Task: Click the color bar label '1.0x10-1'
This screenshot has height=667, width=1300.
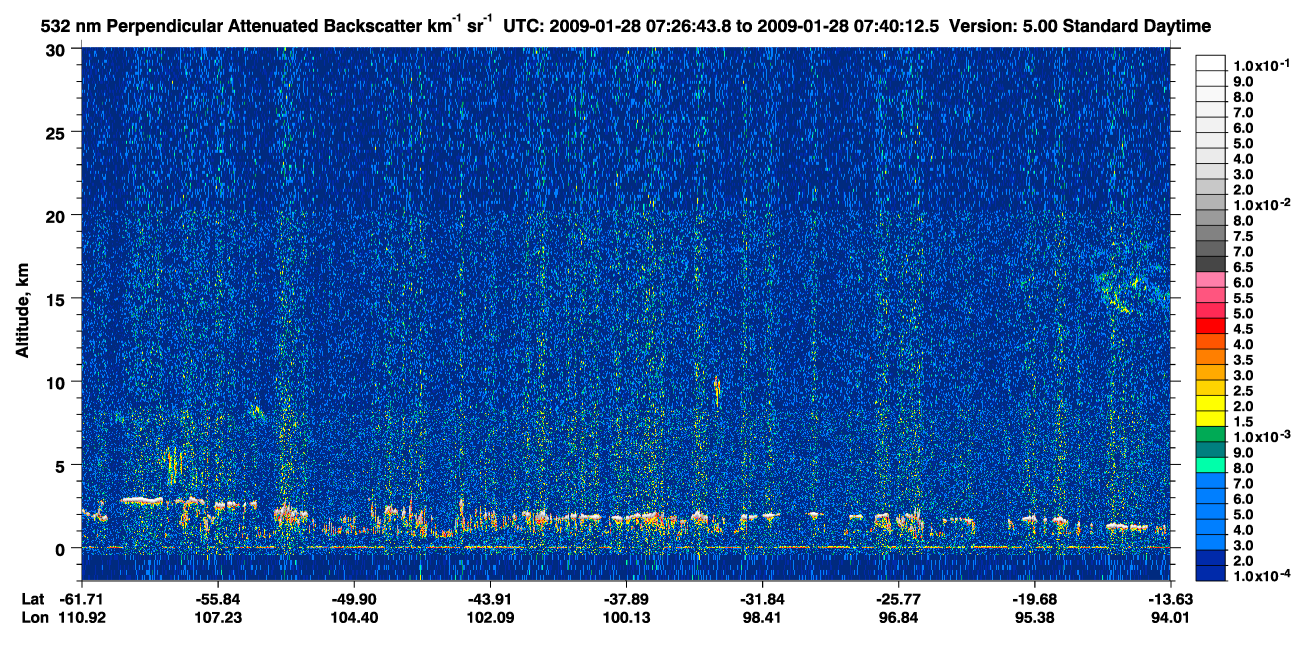Action: click(x=1261, y=65)
